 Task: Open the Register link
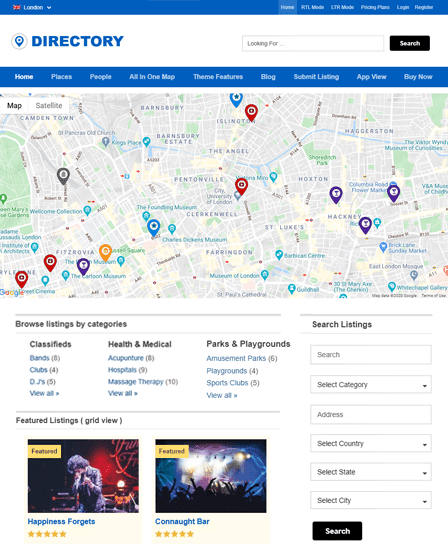pyautogui.click(x=424, y=7)
